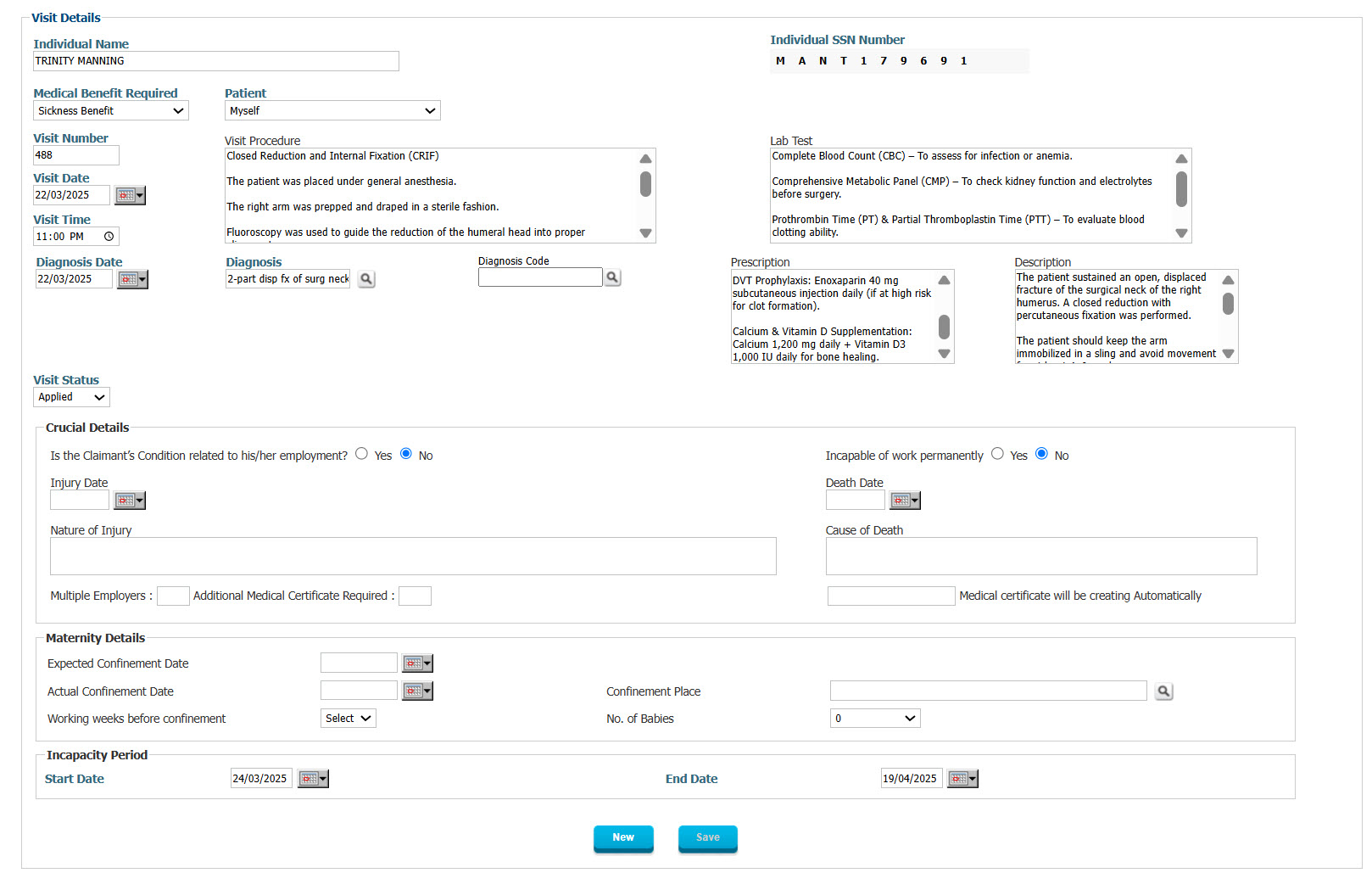This screenshot has height=873, width=1372.
Task: Click the Visit Date text field
Action: tap(72, 195)
